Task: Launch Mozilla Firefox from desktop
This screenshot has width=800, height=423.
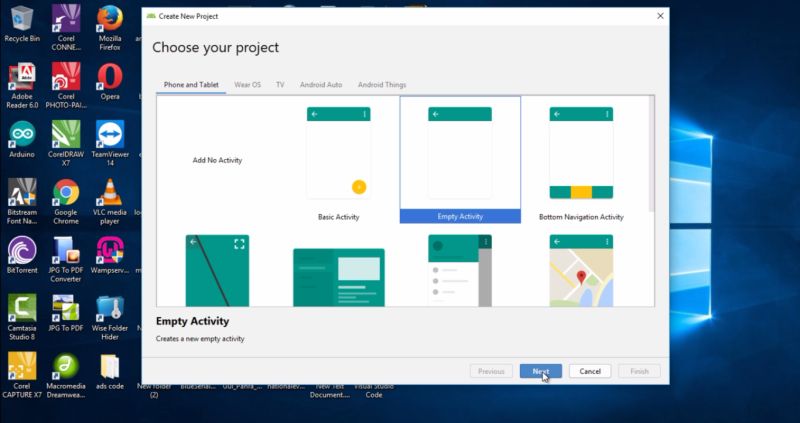Action: pyautogui.click(x=110, y=27)
